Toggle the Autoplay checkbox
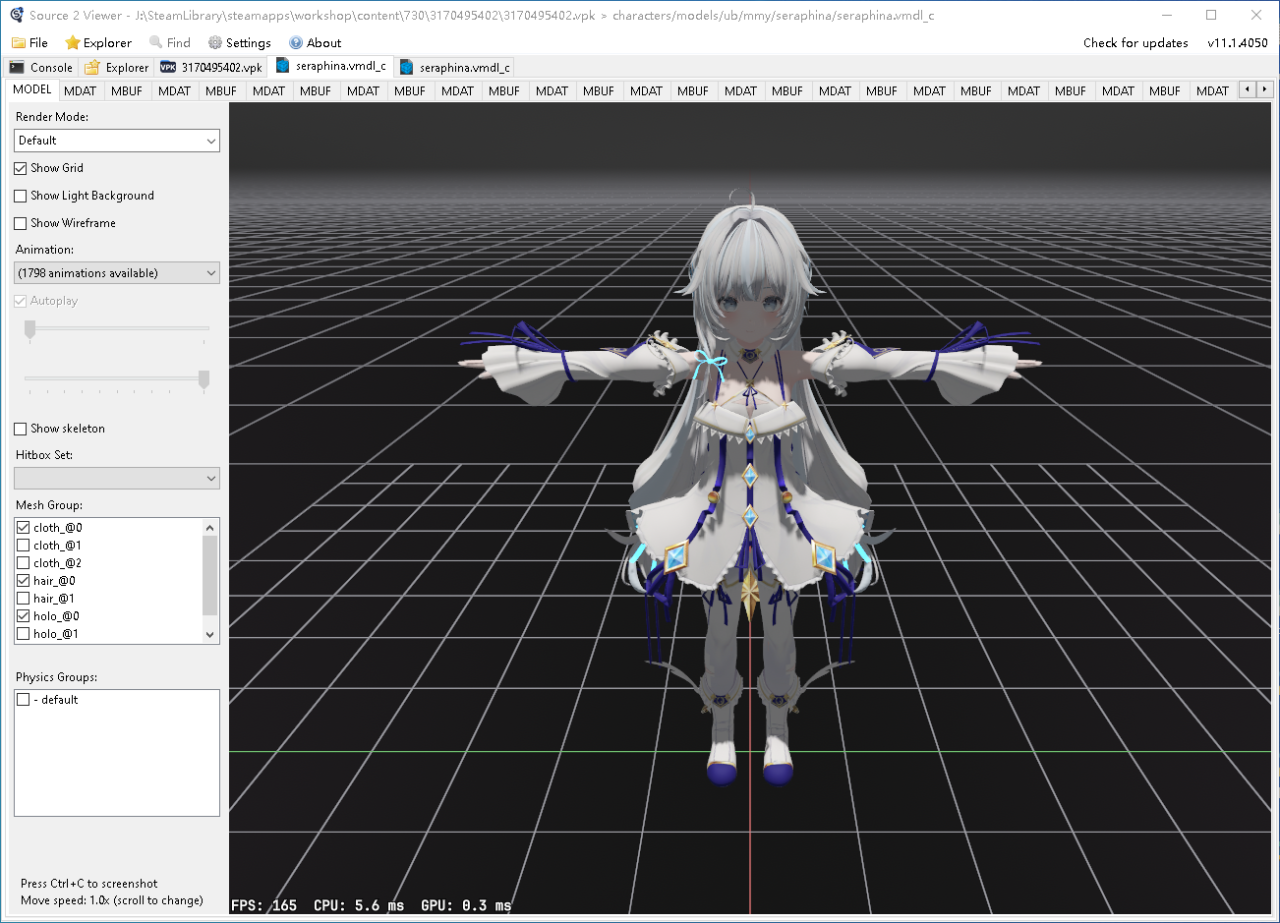 [20, 301]
